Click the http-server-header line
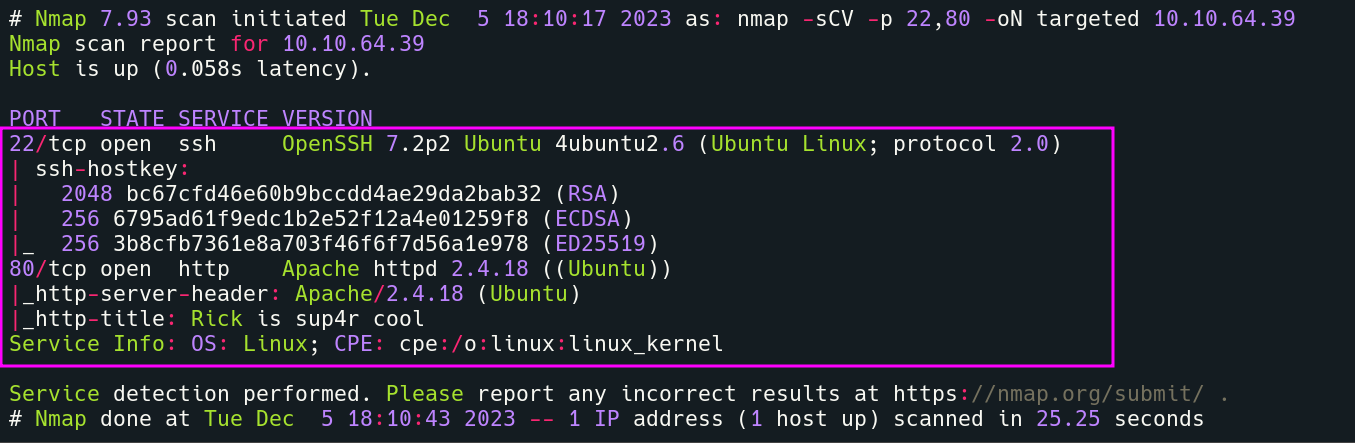The image size is (1355, 443). (296, 294)
